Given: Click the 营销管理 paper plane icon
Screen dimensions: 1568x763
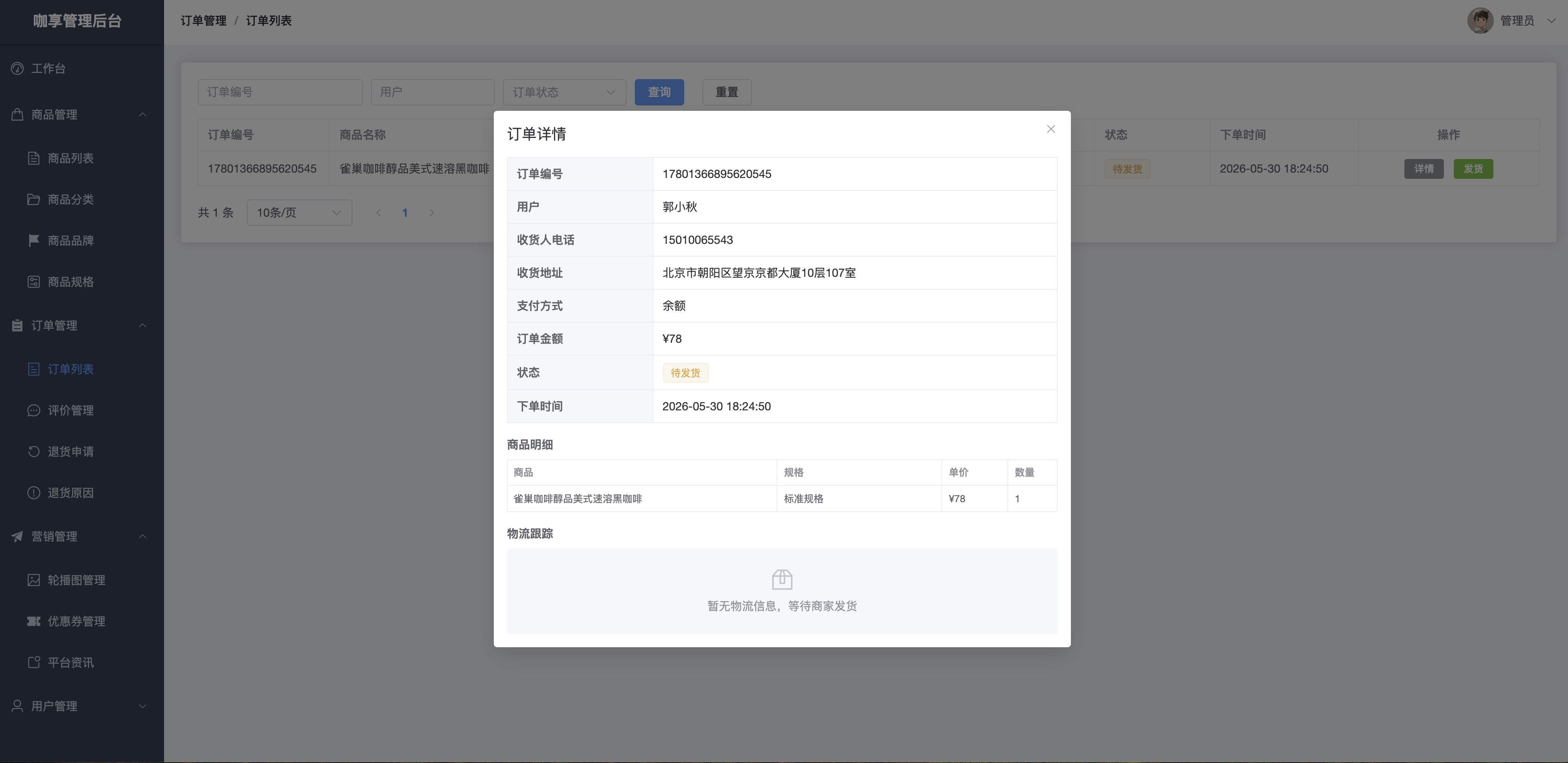Looking at the screenshot, I should (18, 536).
